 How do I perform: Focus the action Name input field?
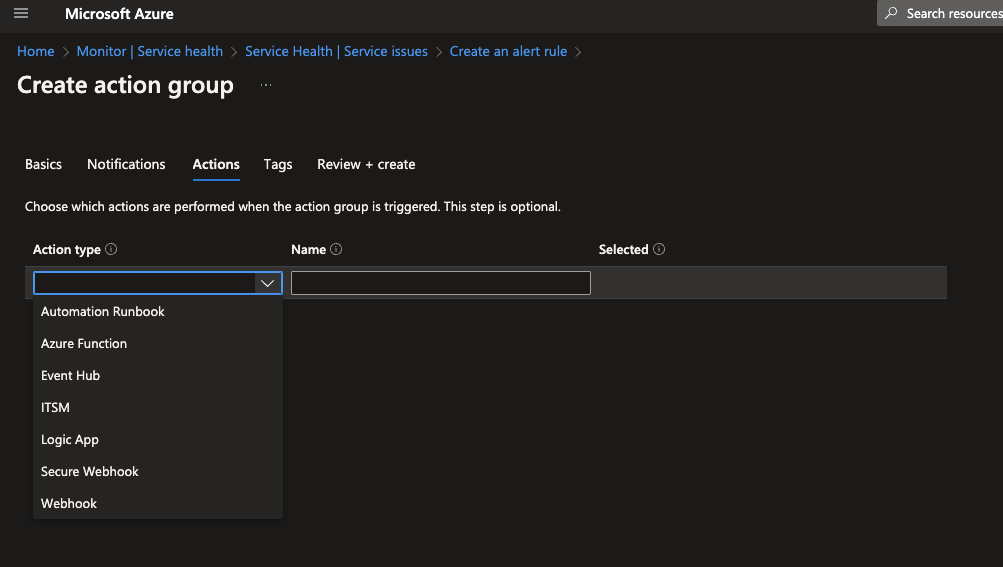coord(441,283)
